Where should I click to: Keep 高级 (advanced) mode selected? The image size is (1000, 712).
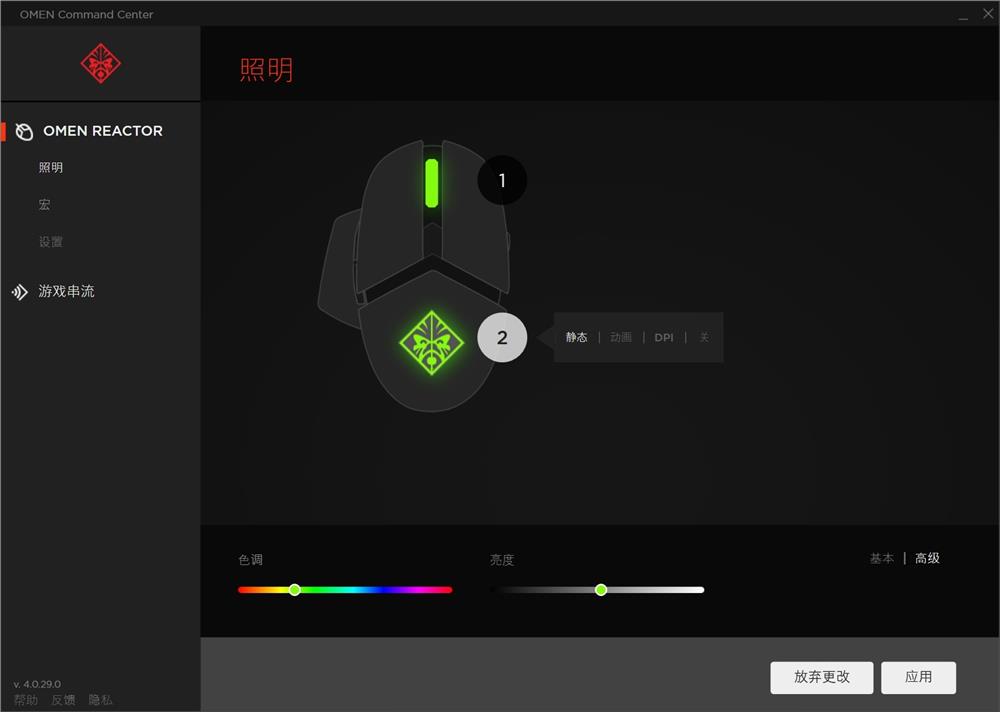tap(926, 558)
